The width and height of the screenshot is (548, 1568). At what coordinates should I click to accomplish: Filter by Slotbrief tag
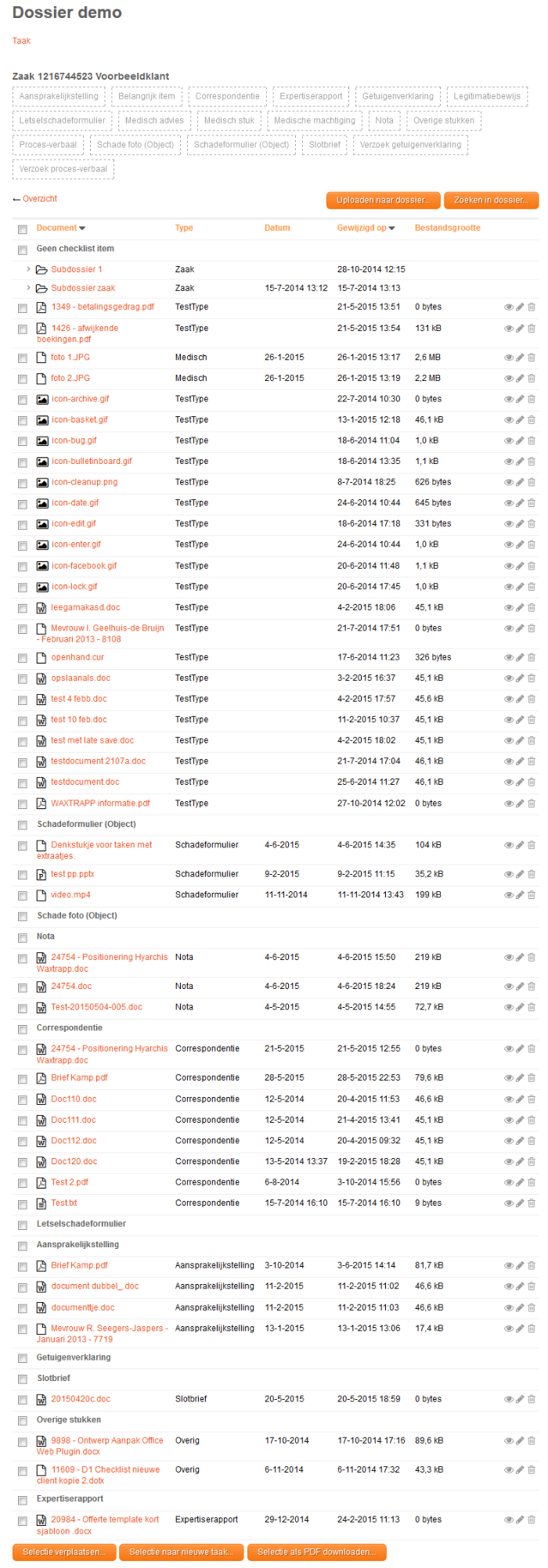pyautogui.click(x=324, y=145)
